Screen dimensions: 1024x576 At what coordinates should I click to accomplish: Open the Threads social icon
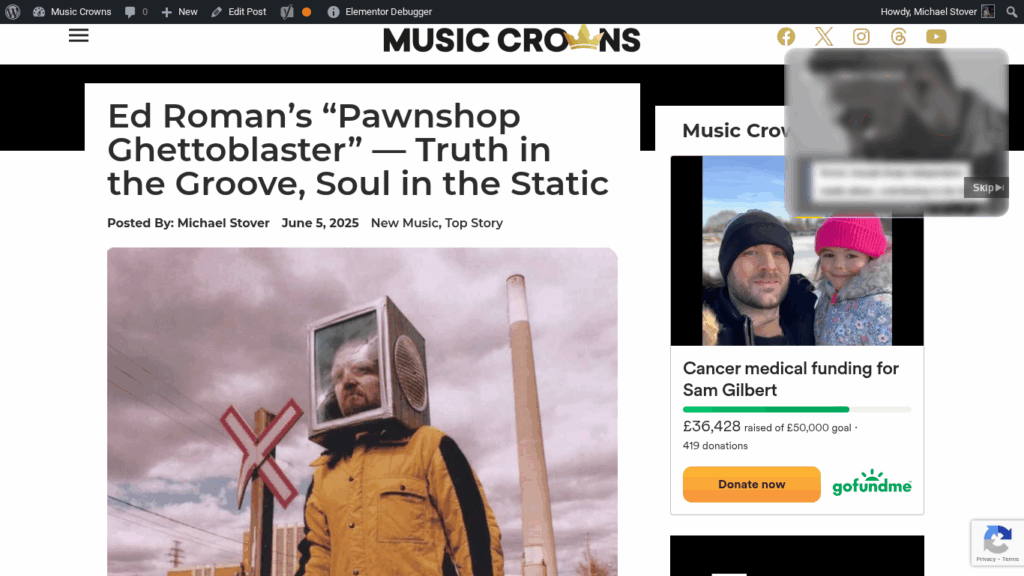tap(899, 37)
